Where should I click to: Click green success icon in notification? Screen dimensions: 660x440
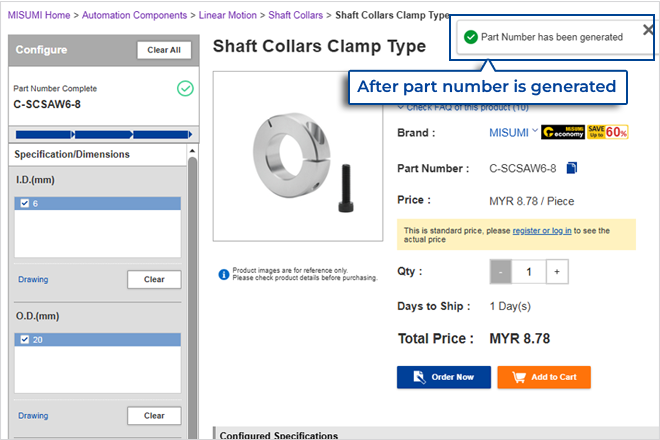tap(471, 36)
